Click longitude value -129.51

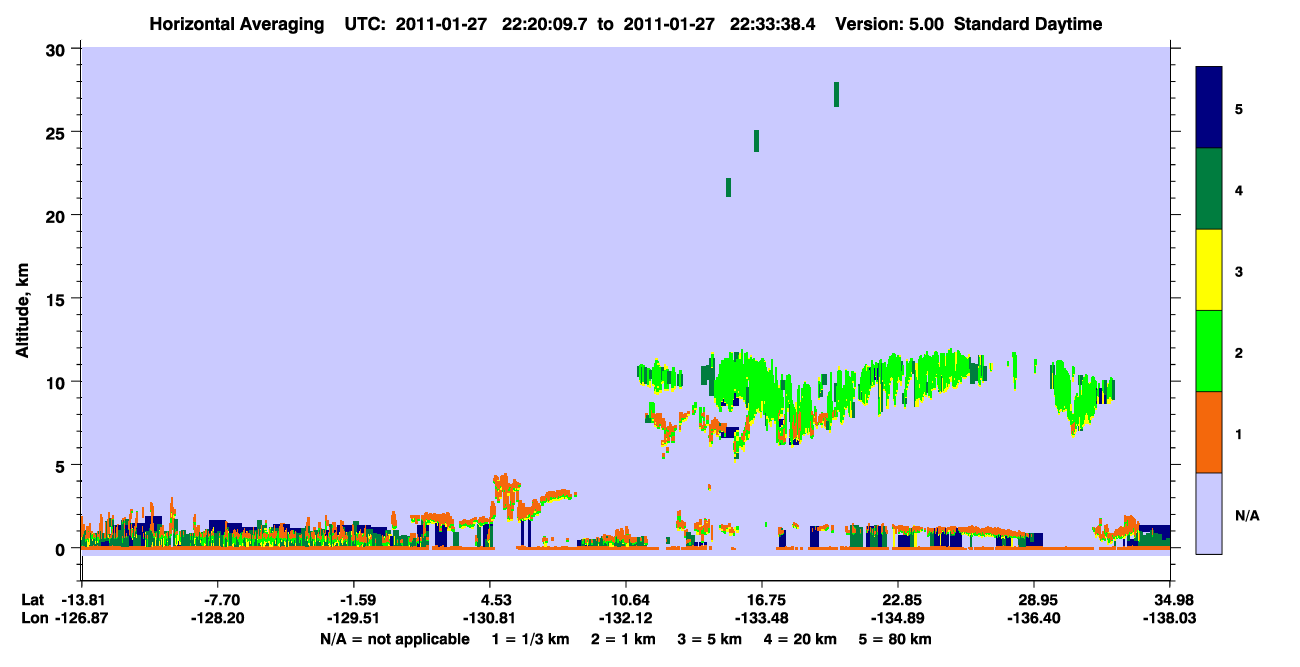click(353, 619)
